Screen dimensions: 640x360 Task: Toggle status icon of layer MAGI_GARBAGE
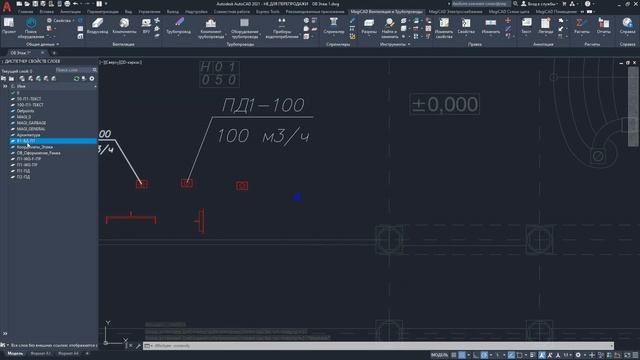pos(13,123)
